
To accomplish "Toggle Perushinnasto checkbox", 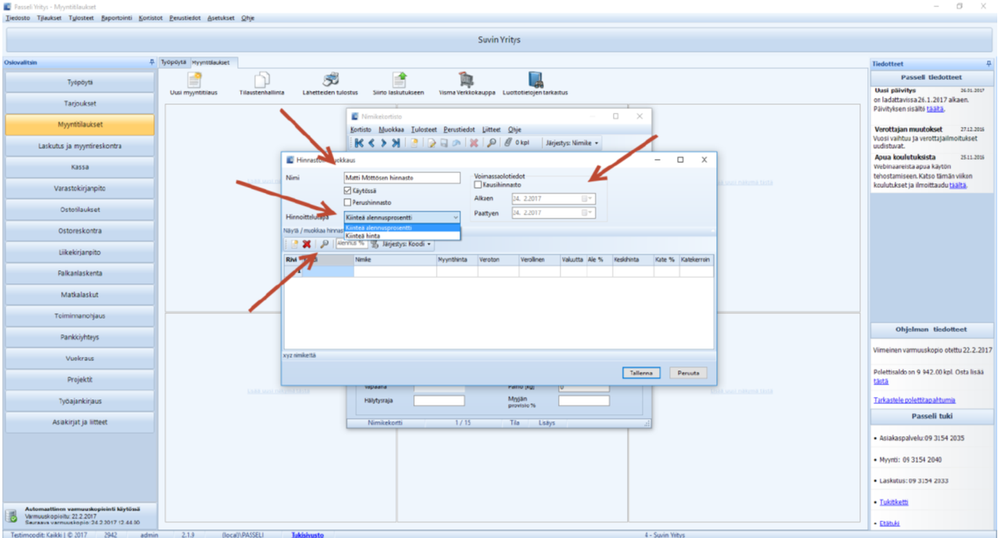I will click(348, 202).
